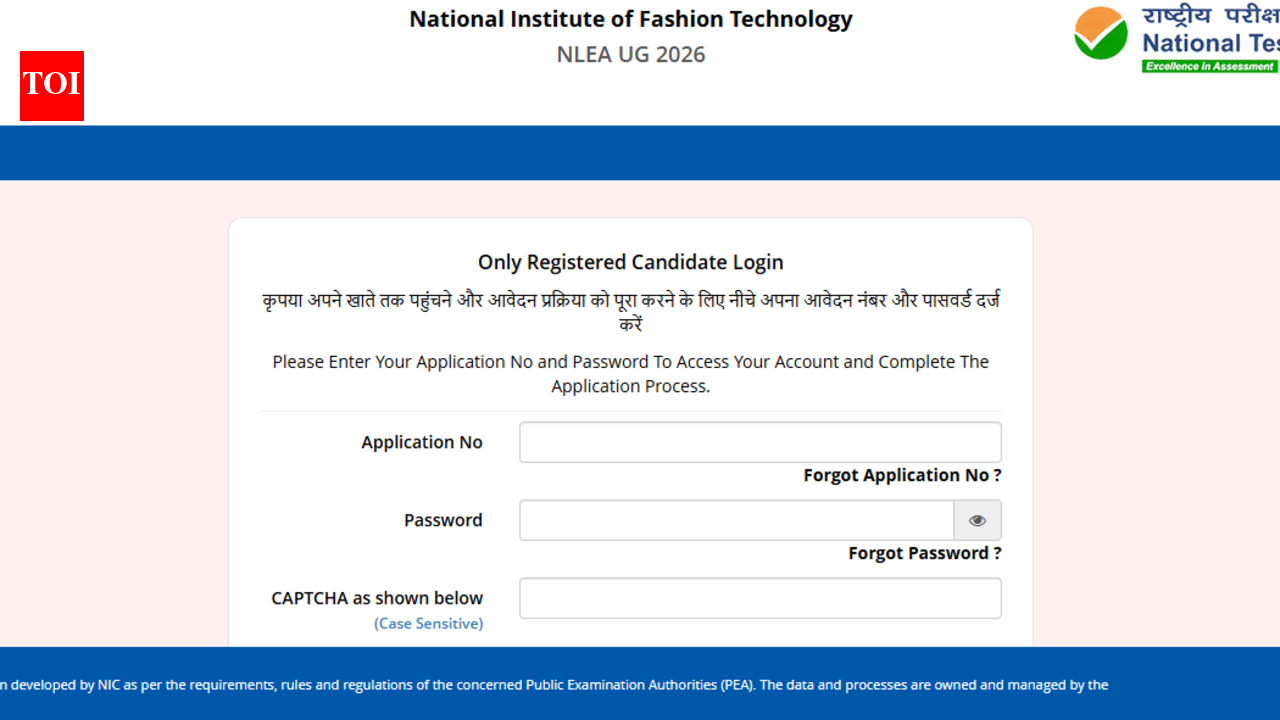Focus the Password input field
The height and width of the screenshot is (720, 1280).
pos(736,520)
